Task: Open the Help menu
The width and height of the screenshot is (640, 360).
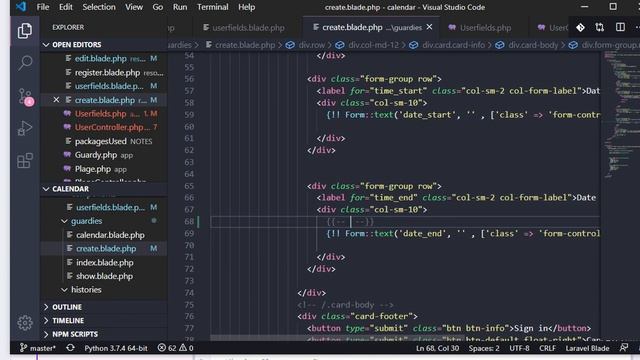Action: pyautogui.click(x=247, y=7)
